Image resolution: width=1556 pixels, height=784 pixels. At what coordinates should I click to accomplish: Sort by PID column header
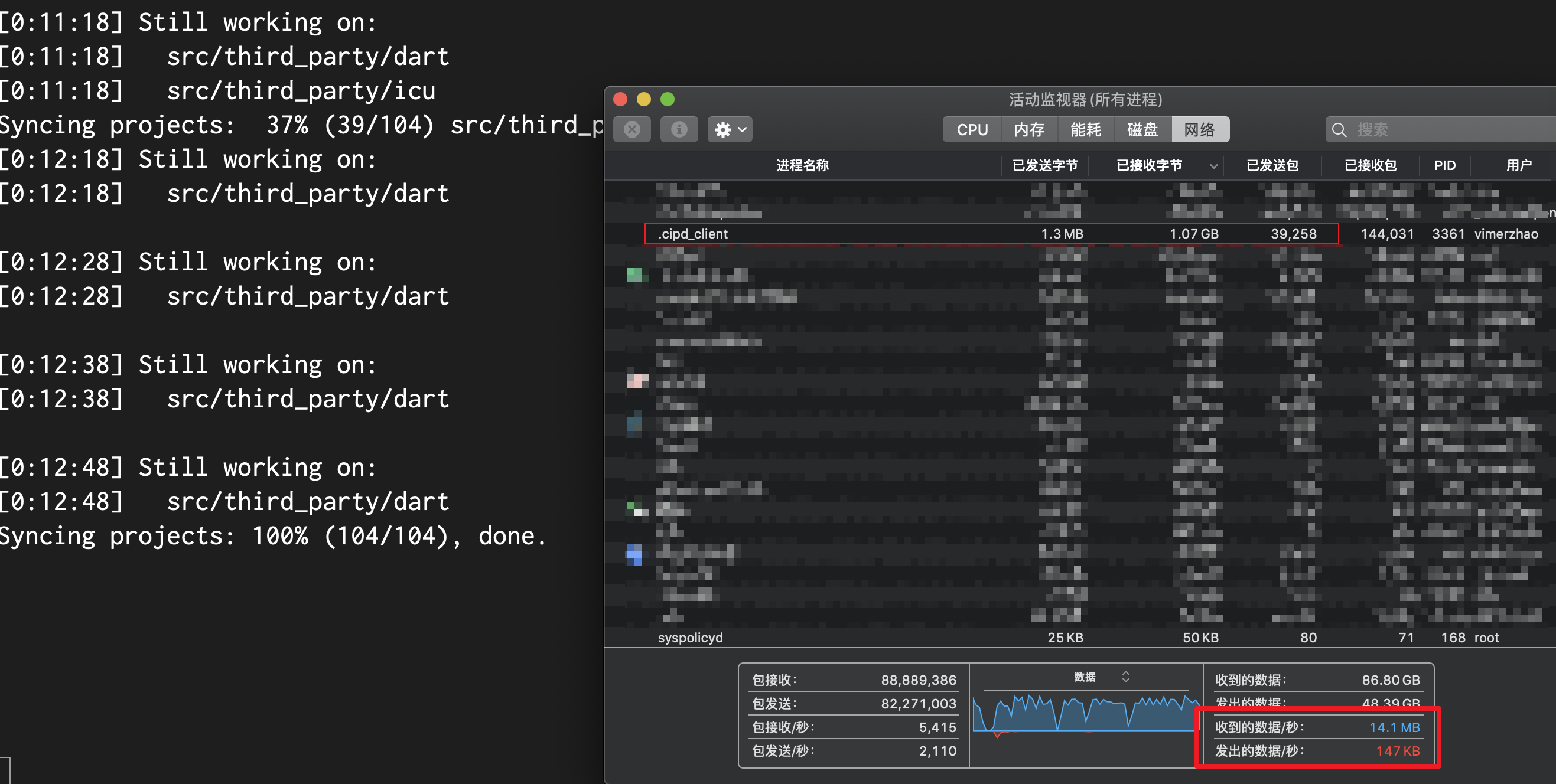[x=1445, y=165]
